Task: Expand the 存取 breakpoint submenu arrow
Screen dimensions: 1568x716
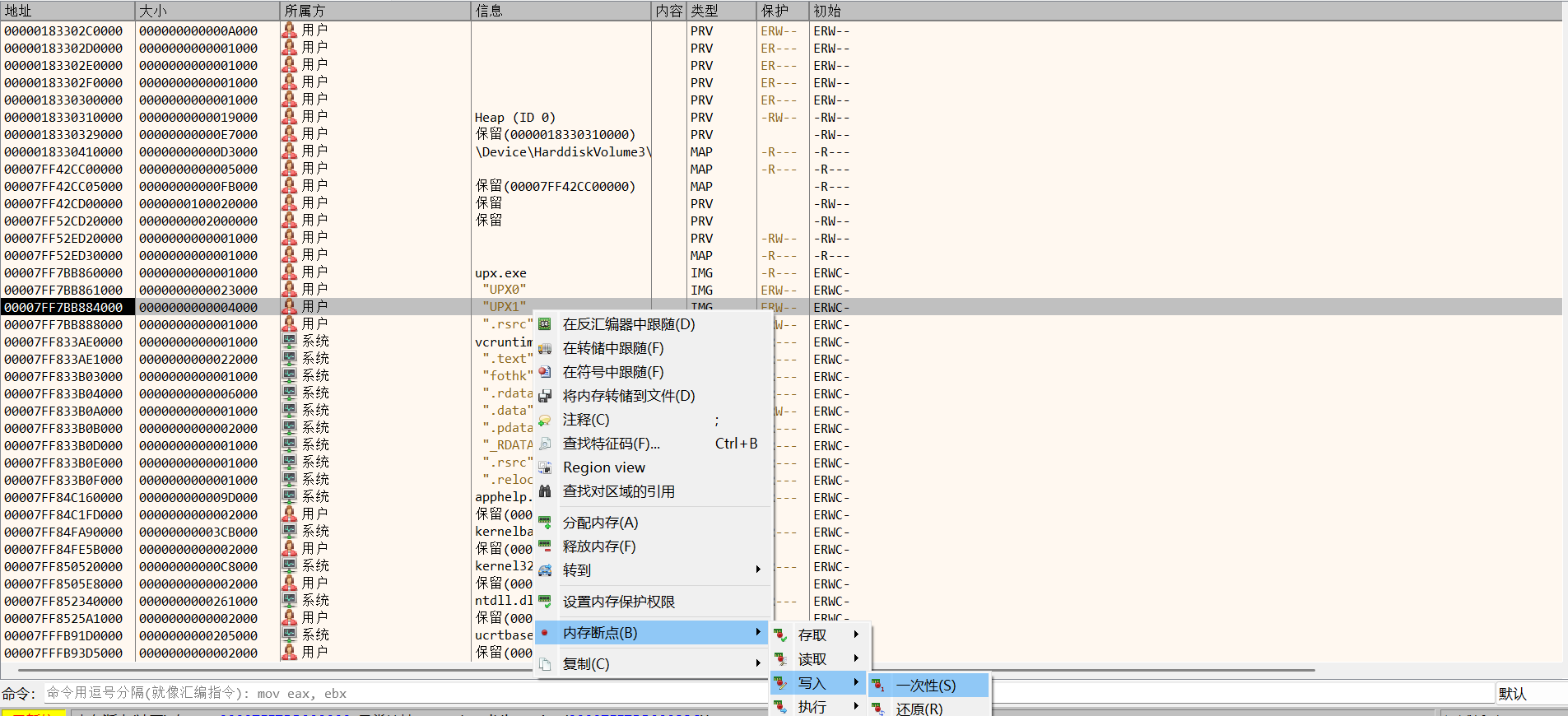Action: click(x=856, y=635)
